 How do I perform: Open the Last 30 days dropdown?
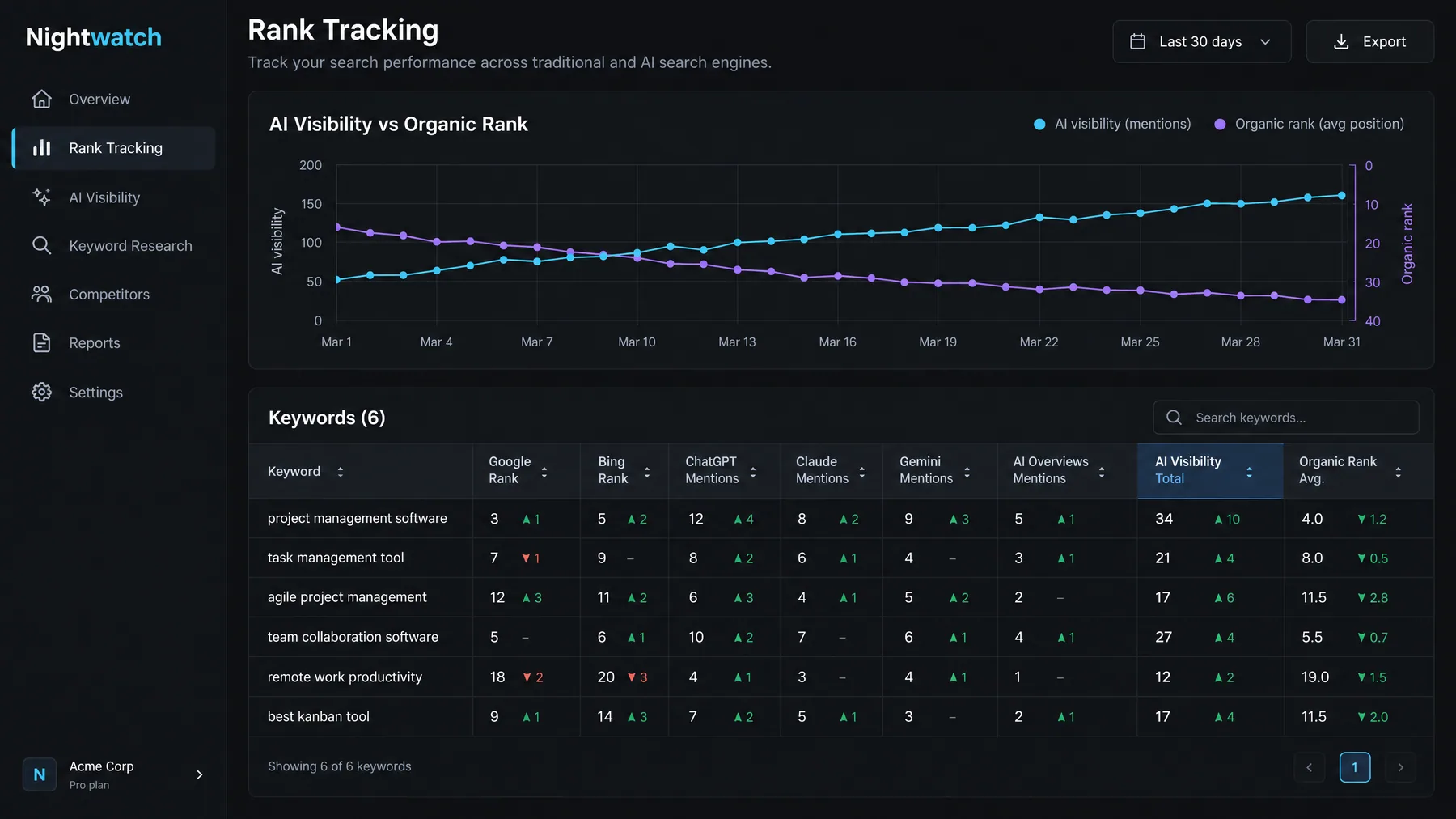pos(1201,41)
